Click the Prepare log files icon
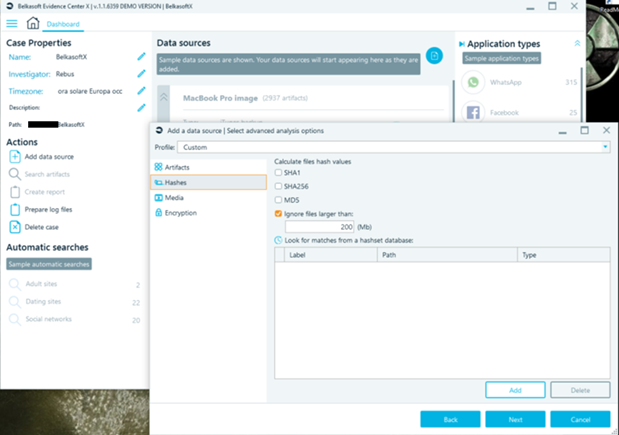The width and height of the screenshot is (619, 435). 15,209
